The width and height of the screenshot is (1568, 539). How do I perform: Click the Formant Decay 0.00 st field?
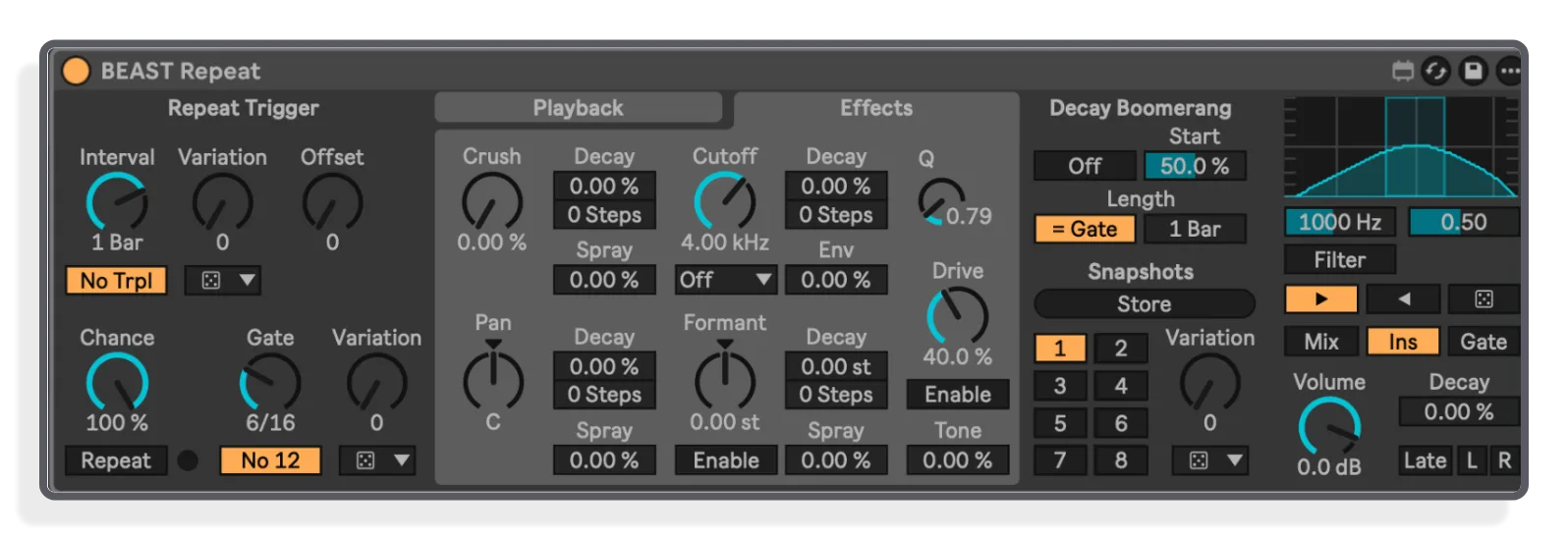tap(836, 366)
